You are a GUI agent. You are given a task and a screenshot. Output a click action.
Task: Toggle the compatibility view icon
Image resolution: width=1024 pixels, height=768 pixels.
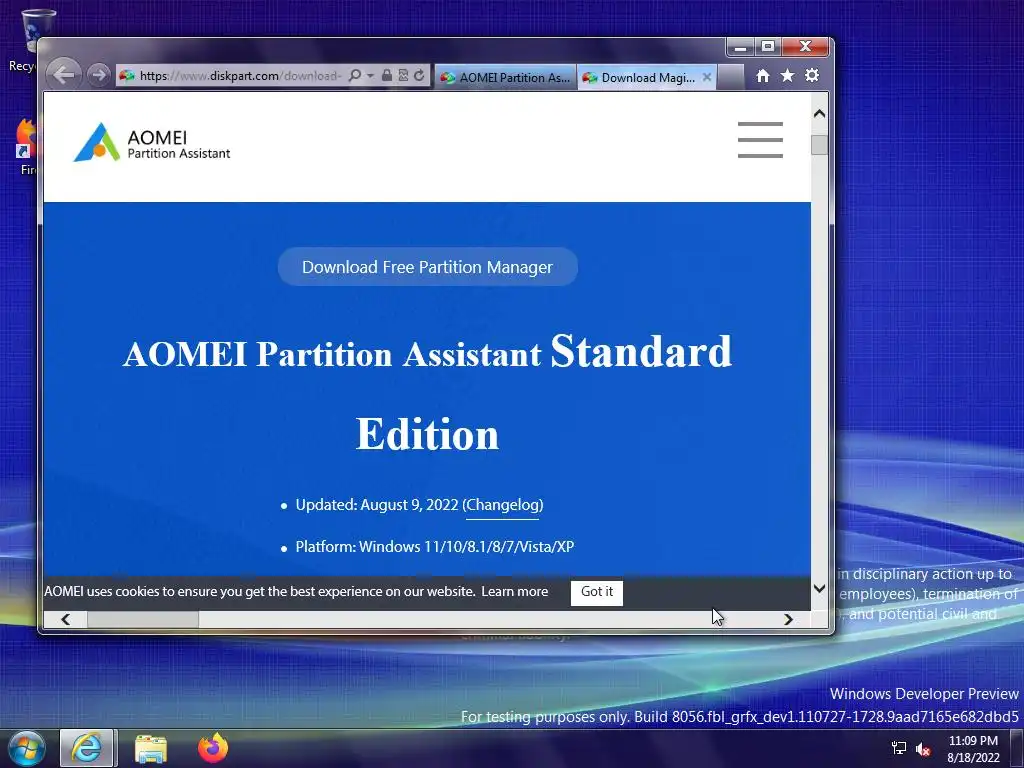pos(403,75)
